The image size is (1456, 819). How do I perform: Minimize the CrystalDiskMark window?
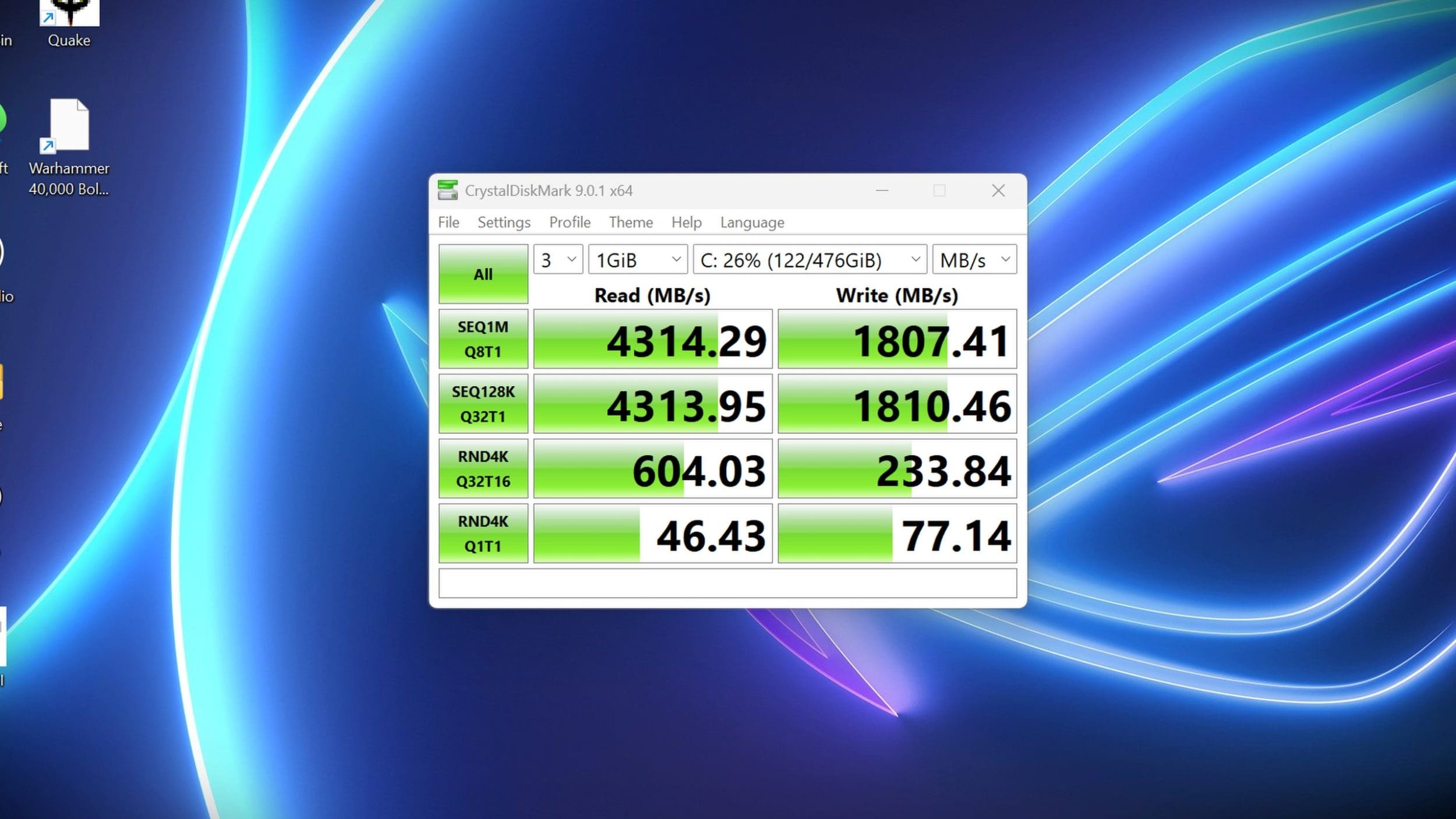tap(882, 190)
